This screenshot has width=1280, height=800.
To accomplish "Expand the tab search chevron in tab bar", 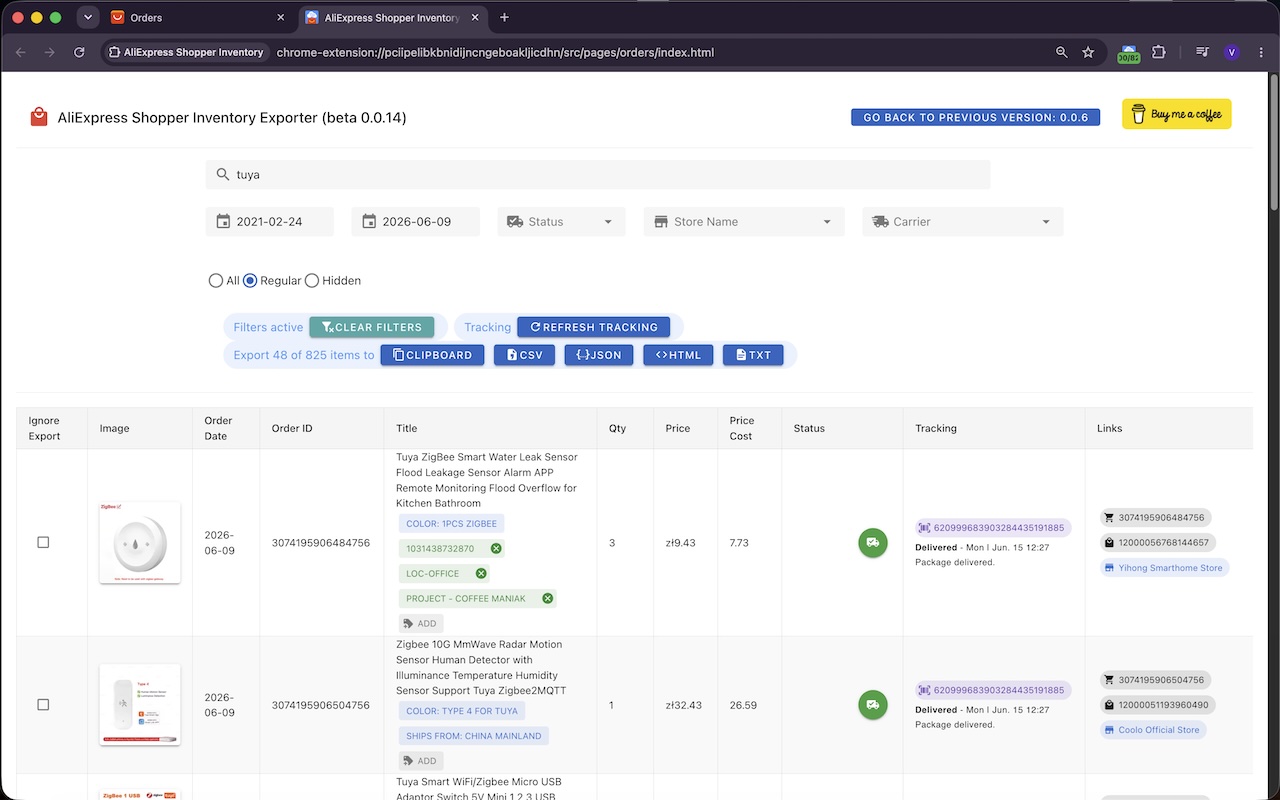I will 87,17.
